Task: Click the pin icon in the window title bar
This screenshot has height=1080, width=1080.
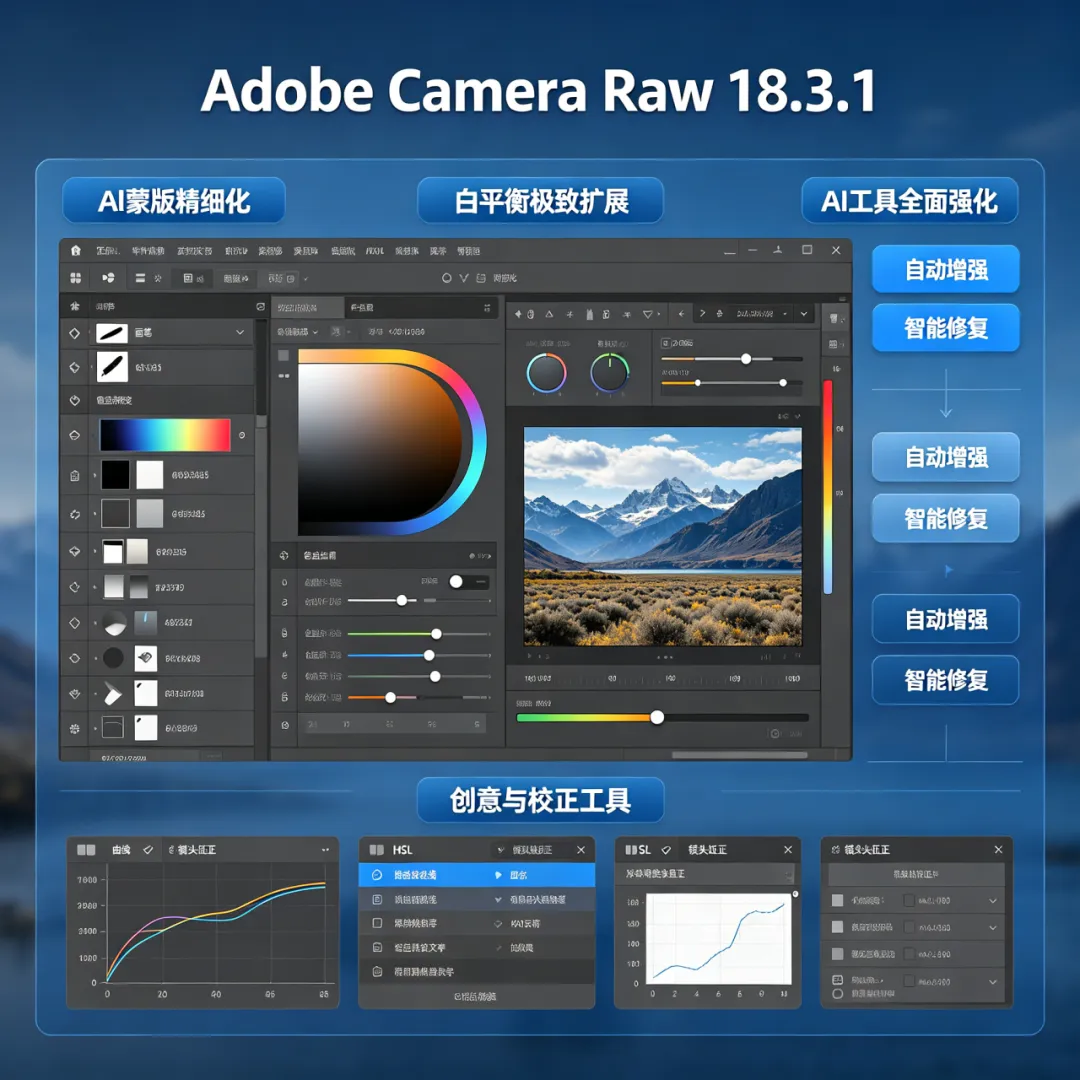Action: coord(778,250)
